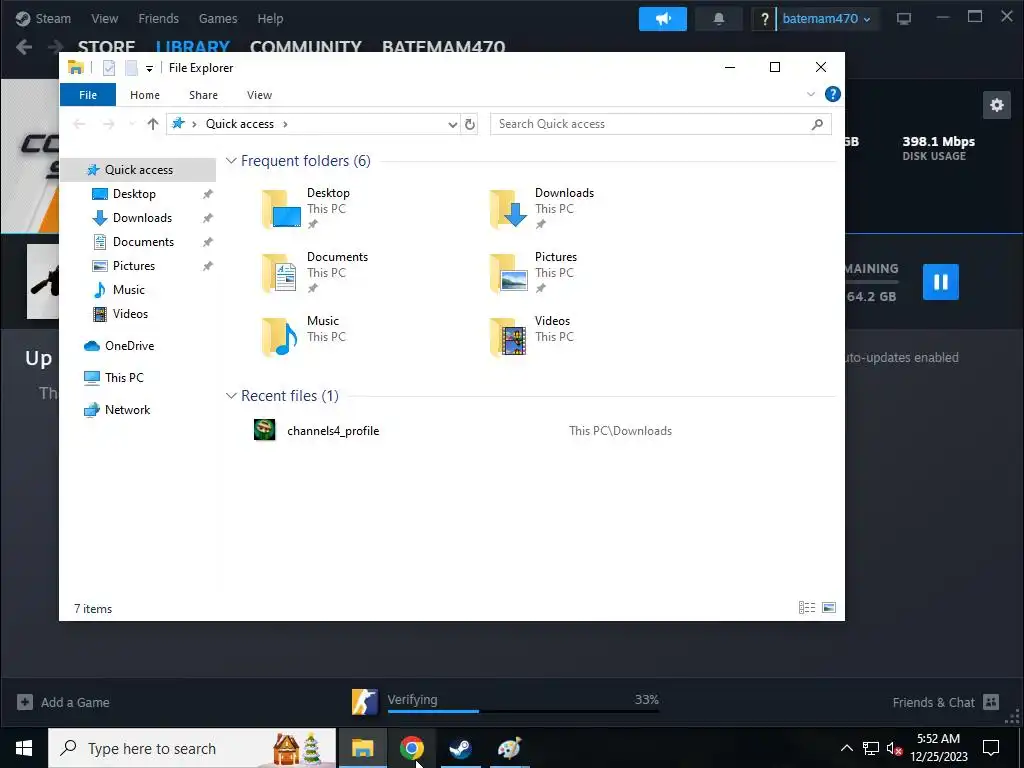The height and width of the screenshot is (768, 1024).
Task: Select the Desktop folder icon in Frequent folders
Action: 281,209
